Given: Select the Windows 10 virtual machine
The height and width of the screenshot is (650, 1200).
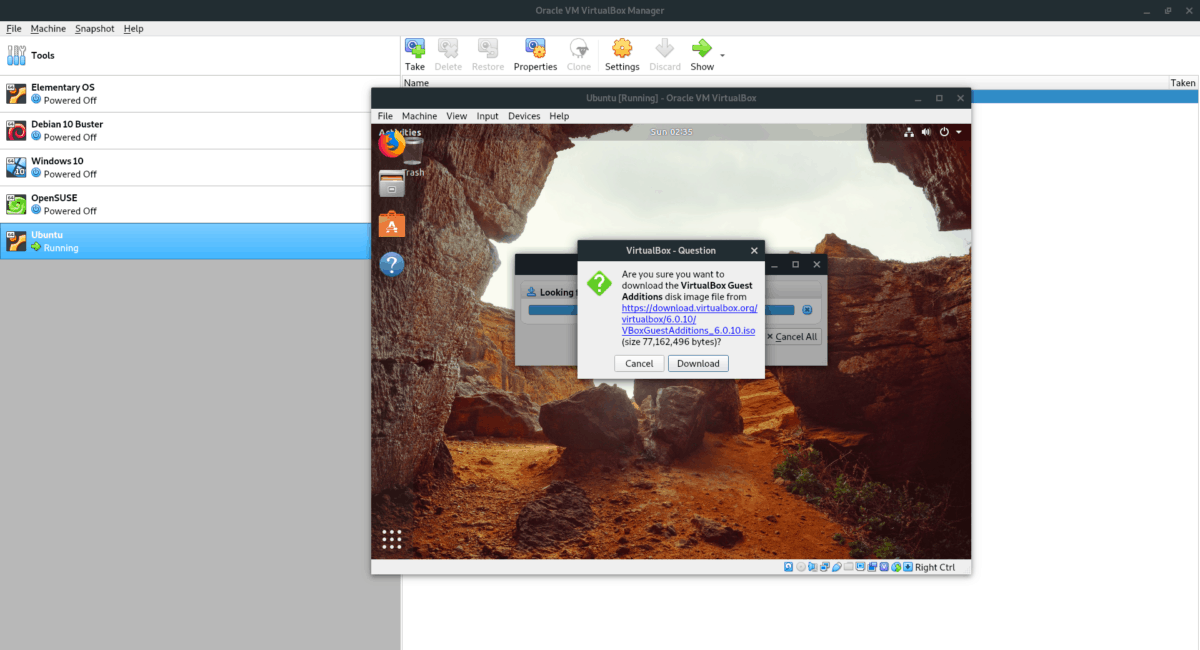Looking at the screenshot, I should (x=200, y=167).
